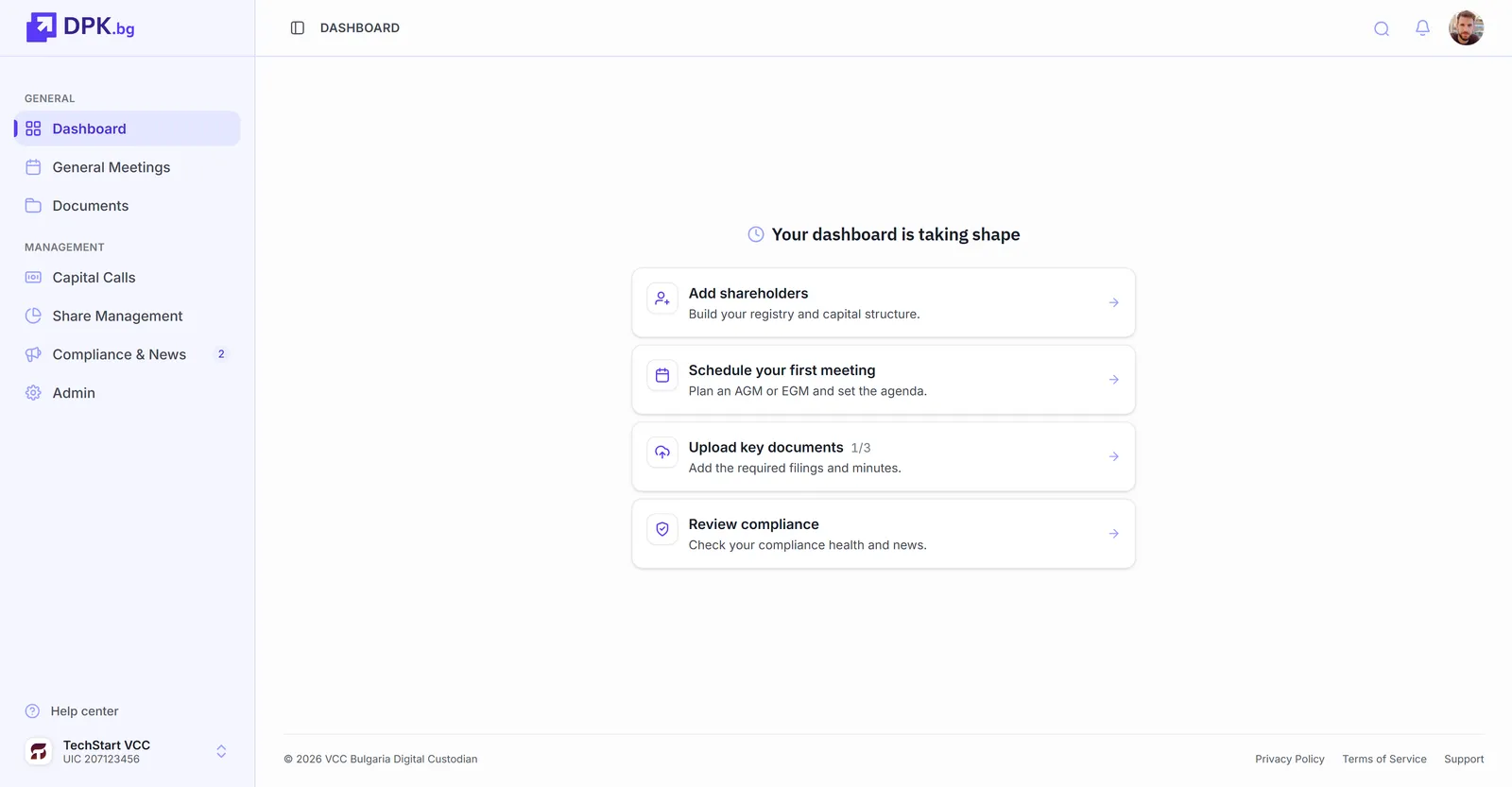The width and height of the screenshot is (1512, 787).
Task: Click 'Check your compliance health and news.' text
Action: [x=808, y=545]
